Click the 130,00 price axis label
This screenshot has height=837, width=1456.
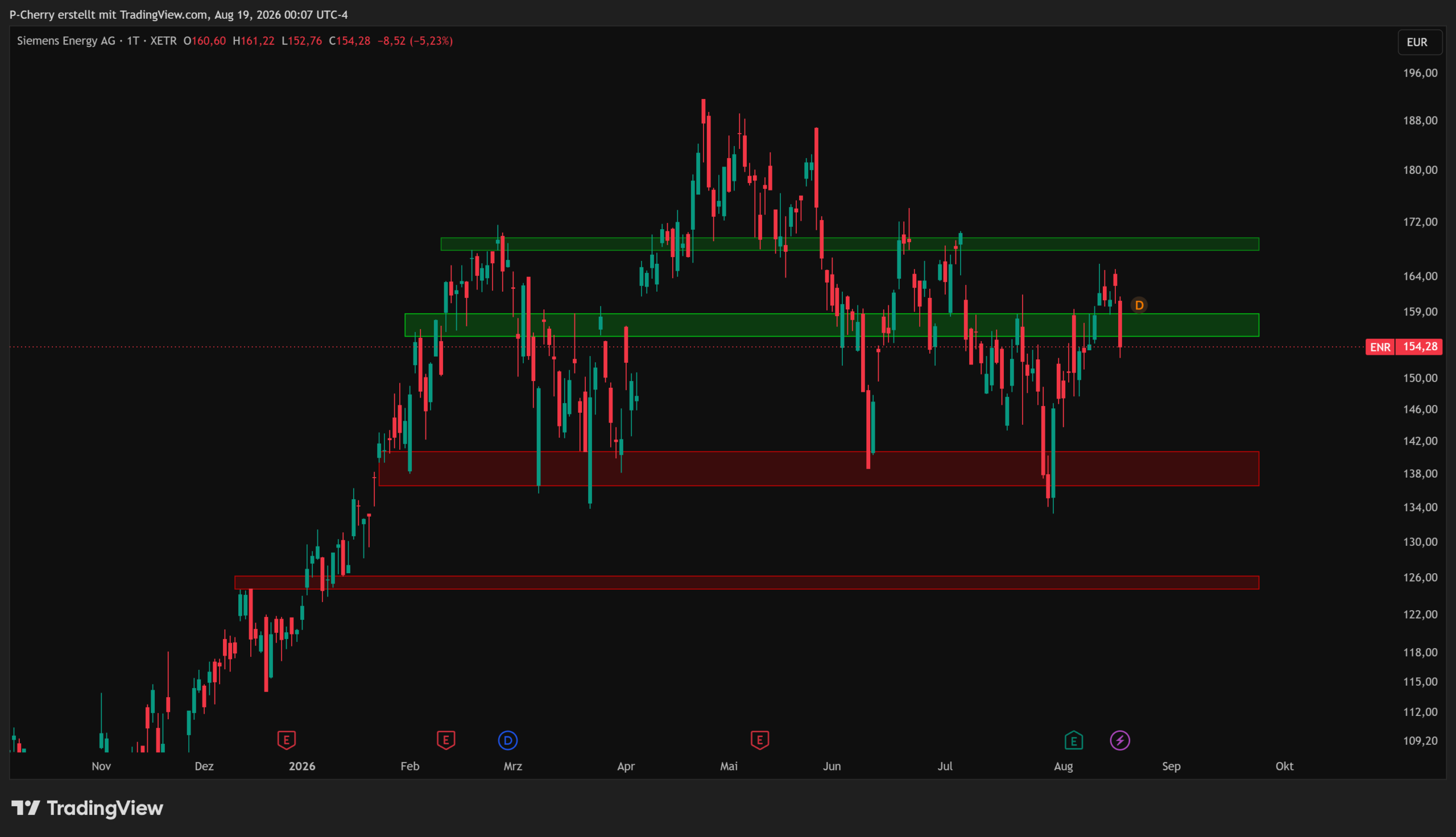coord(1420,542)
